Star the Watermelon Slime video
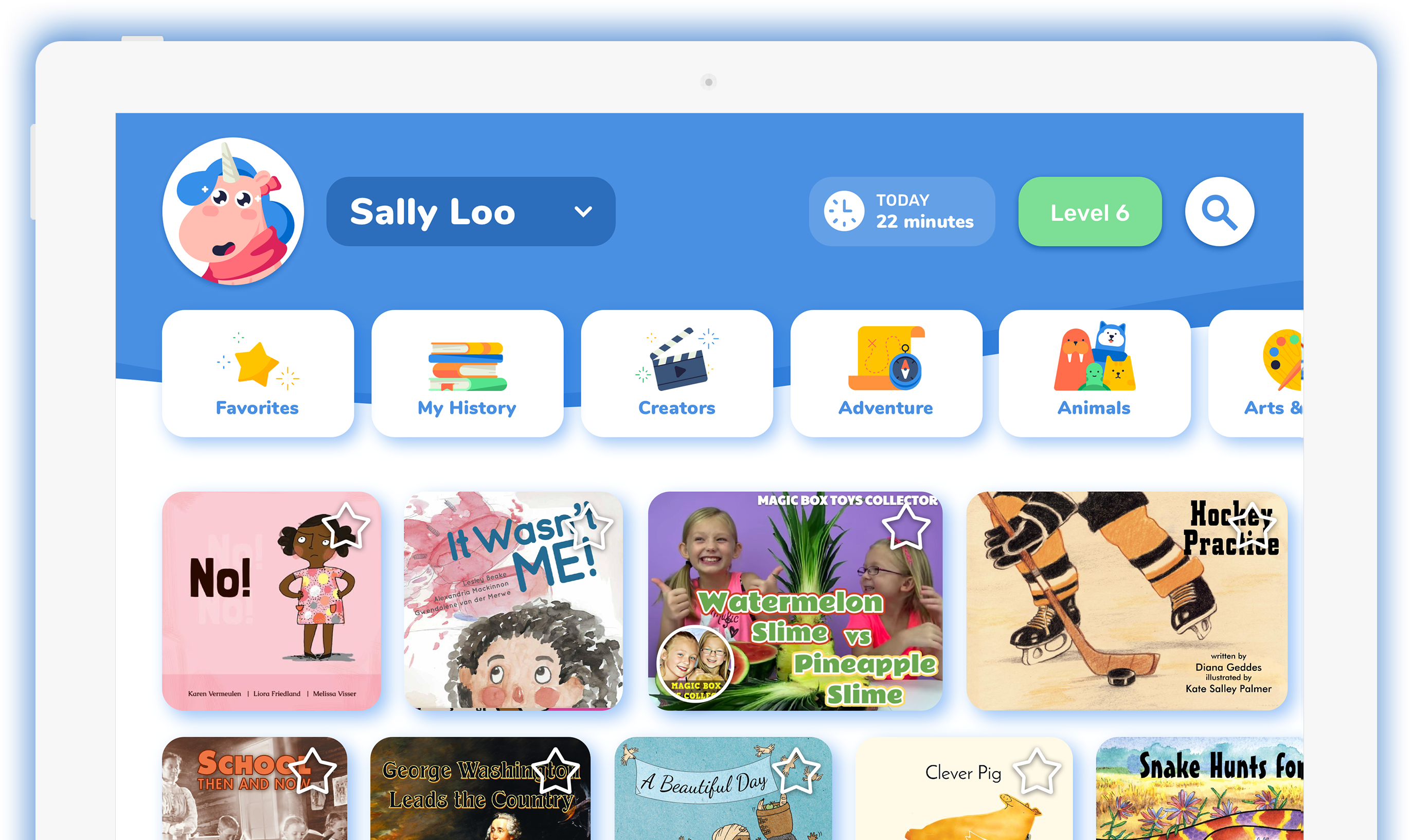The image size is (1410, 840). point(906,526)
